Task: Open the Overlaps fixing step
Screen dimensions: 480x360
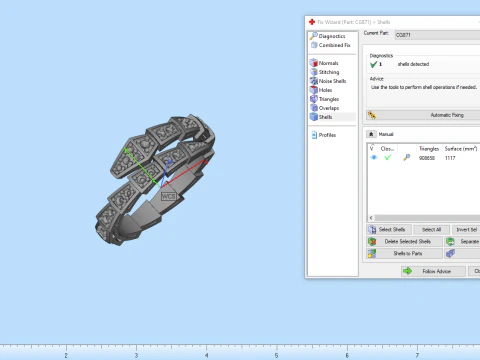Action: tap(324, 108)
